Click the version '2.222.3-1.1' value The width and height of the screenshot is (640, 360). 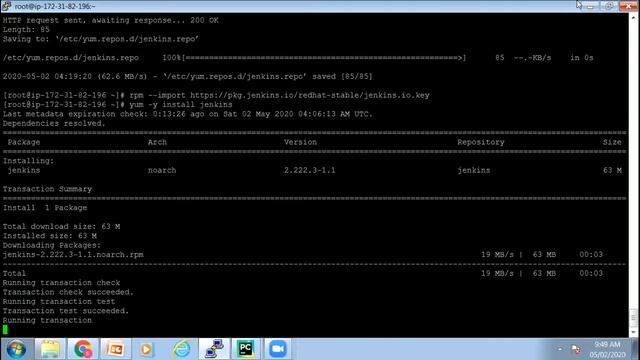tap(310, 171)
